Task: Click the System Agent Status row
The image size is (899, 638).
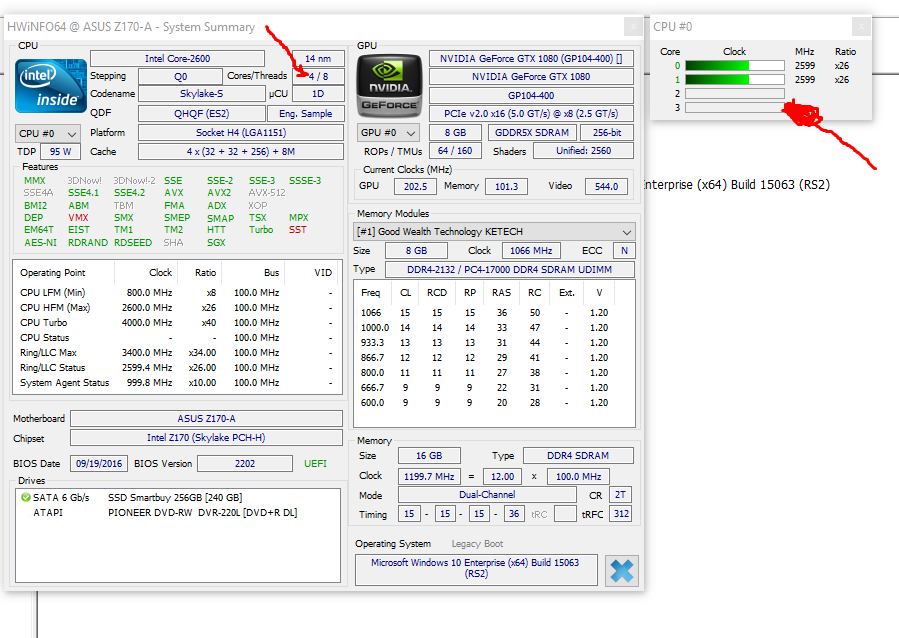Action: (177, 382)
